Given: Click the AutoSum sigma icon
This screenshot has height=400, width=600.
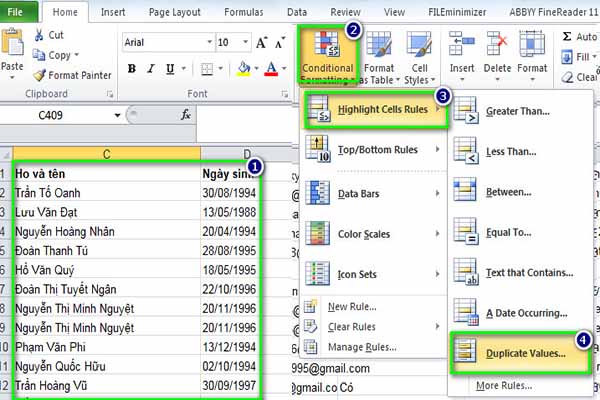Looking at the screenshot, I should click(567, 37).
